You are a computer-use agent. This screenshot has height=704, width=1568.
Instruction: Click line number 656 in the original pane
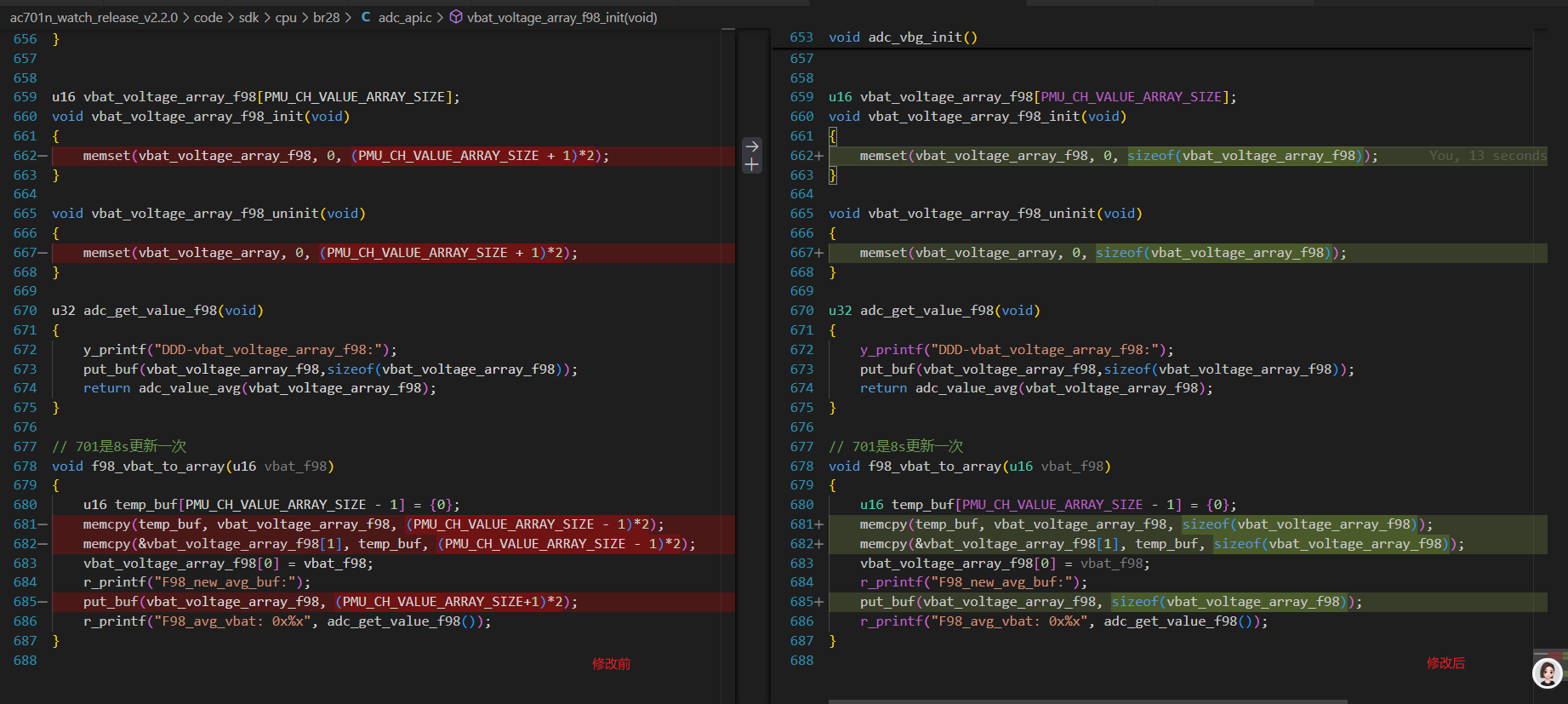point(26,39)
